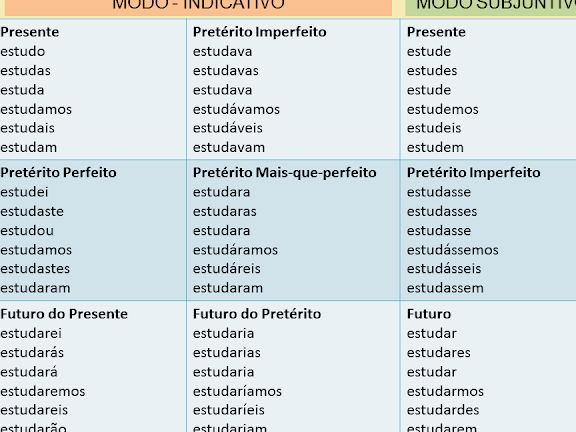Click the Pretérito Perfeito heading
576x432 pixels.
[x=58, y=173]
